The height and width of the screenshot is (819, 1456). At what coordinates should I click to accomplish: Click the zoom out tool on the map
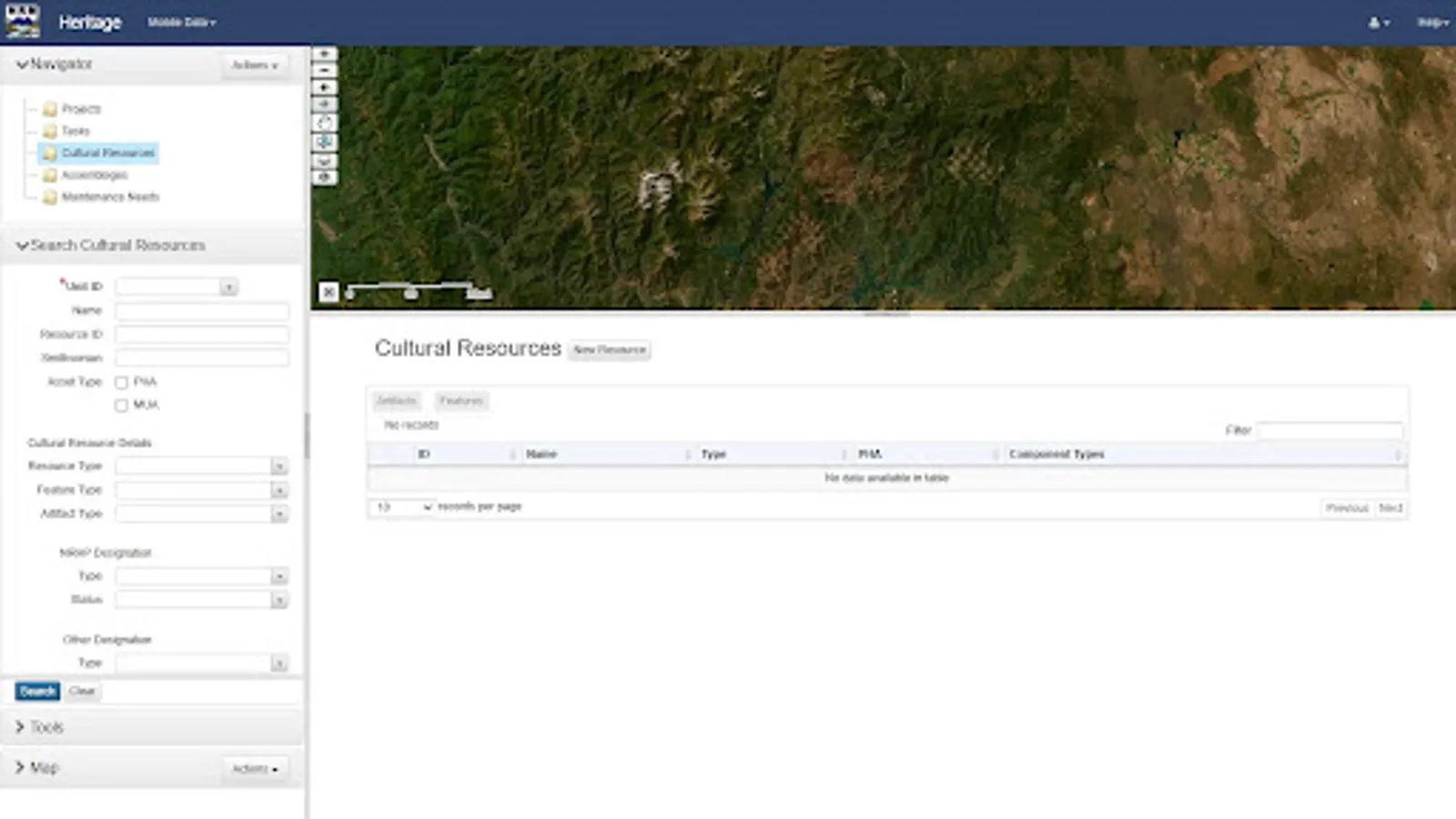(x=325, y=69)
